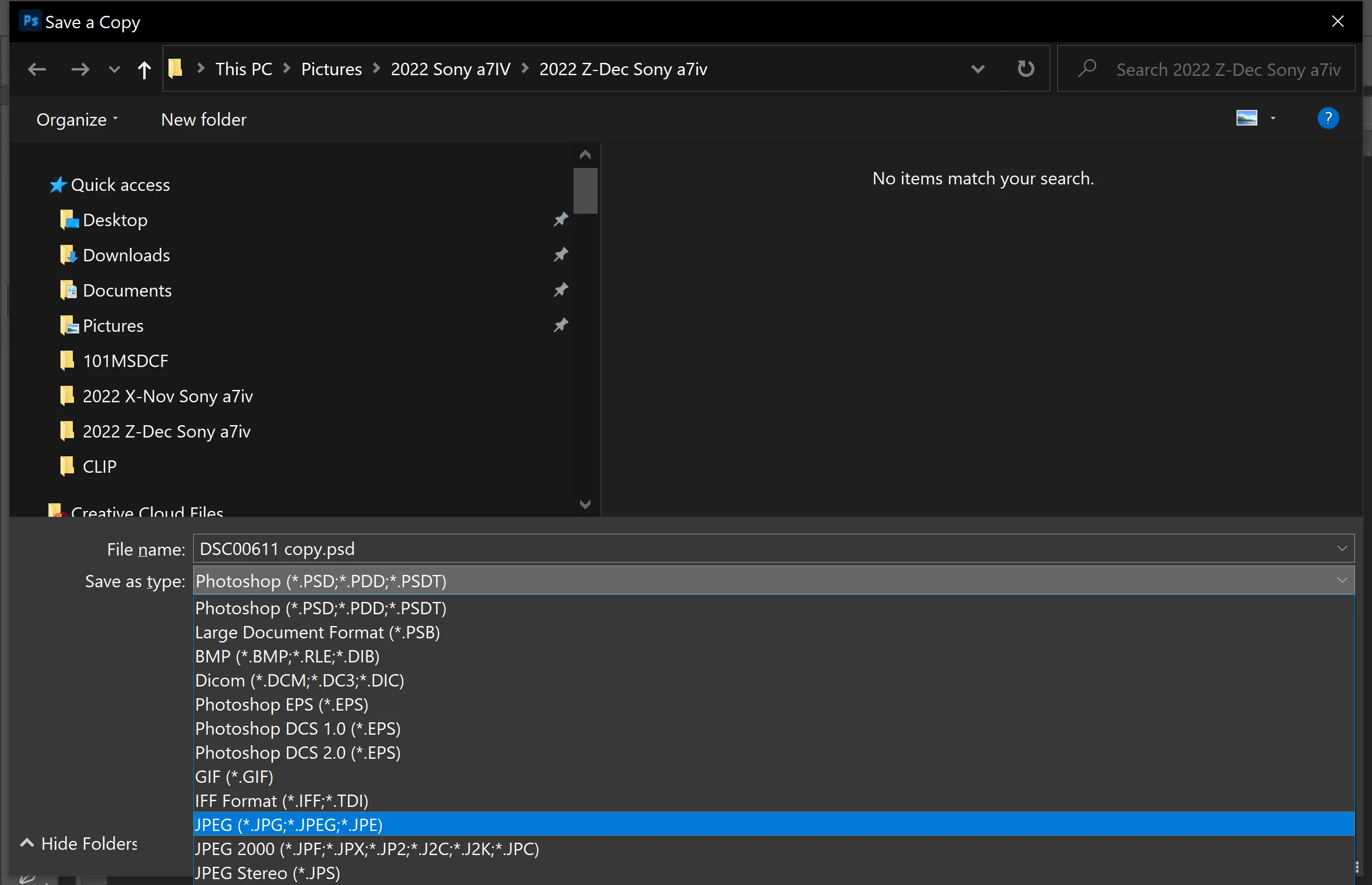Viewport: 1372px width, 885px height.
Task: Go up one folder level
Action: pyautogui.click(x=144, y=70)
